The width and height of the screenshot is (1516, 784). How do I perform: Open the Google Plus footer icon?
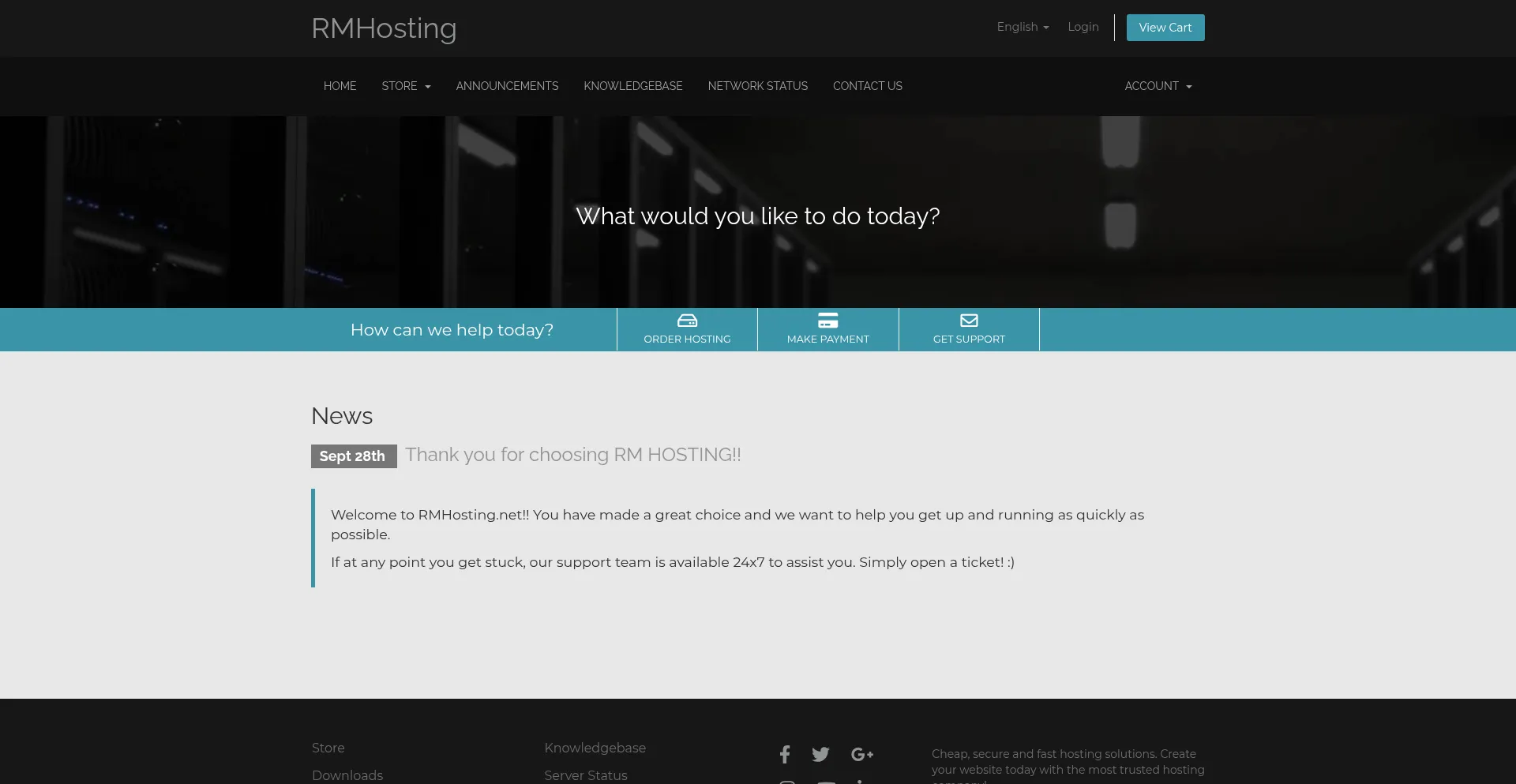pyautogui.click(x=861, y=755)
